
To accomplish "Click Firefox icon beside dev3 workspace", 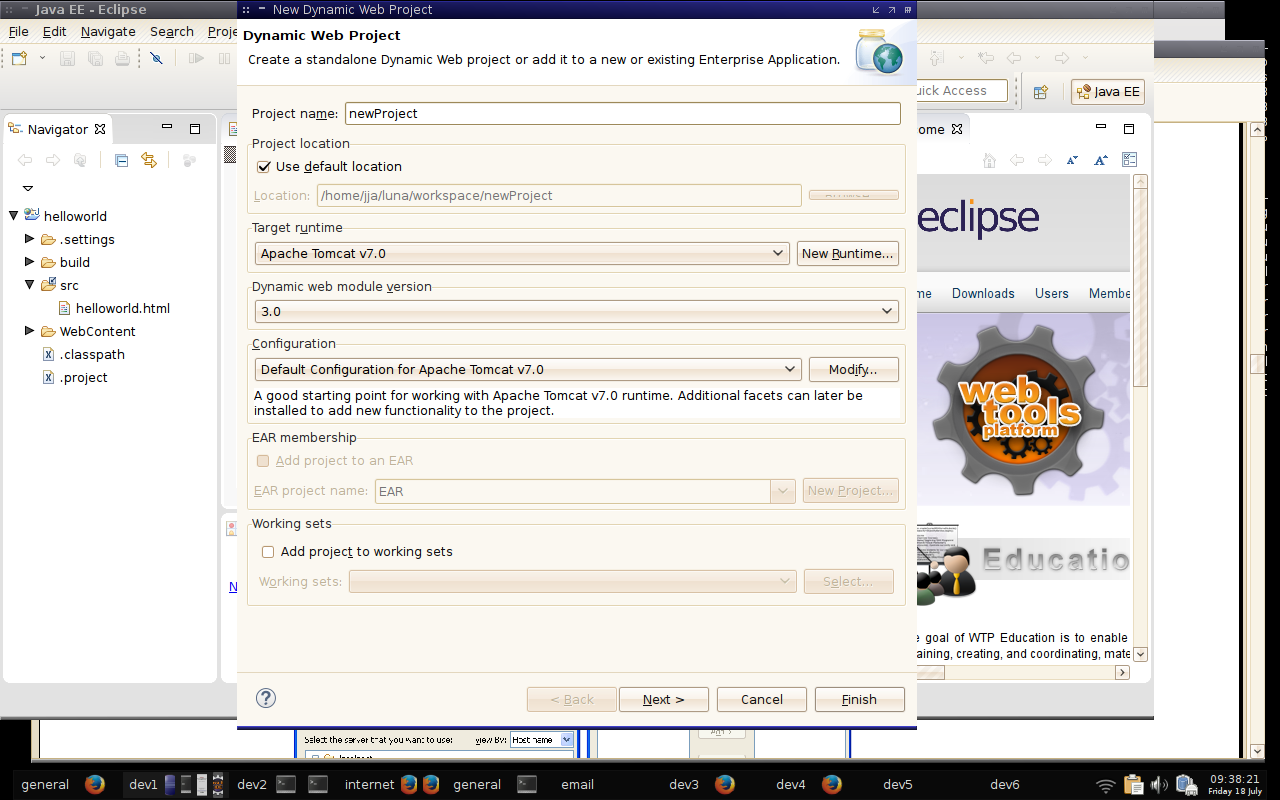I will pos(725,784).
